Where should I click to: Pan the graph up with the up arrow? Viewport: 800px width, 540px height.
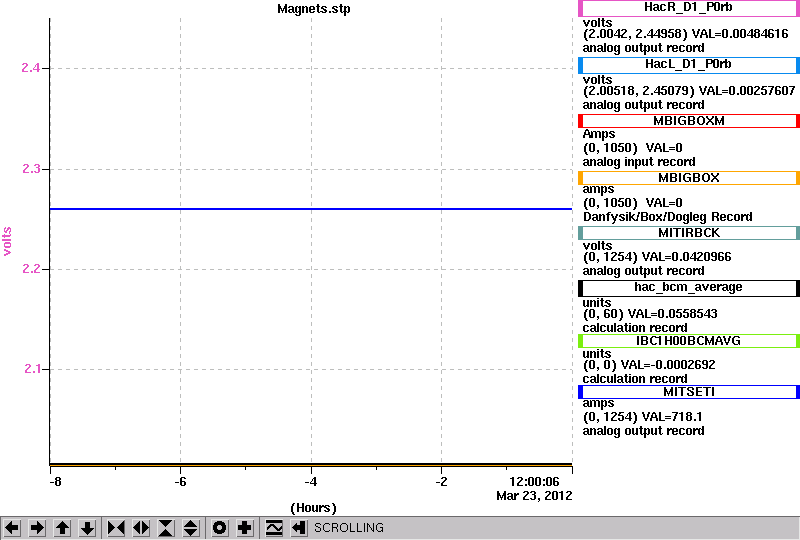pyautogui.click(x=62, y=528)
